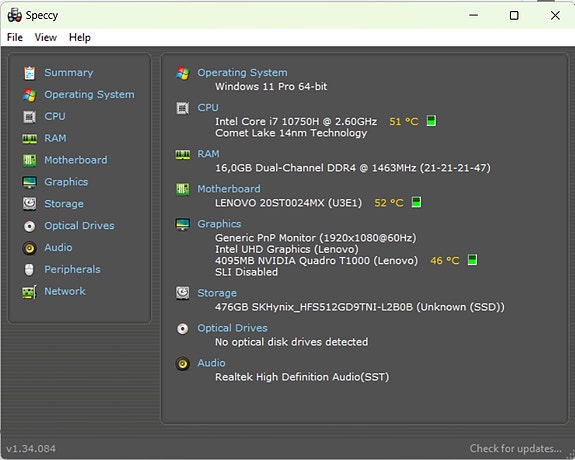Click the Optical Drives disc icon in sidebar
This screenshot has height=460, width=575.
tap(29, 226)
